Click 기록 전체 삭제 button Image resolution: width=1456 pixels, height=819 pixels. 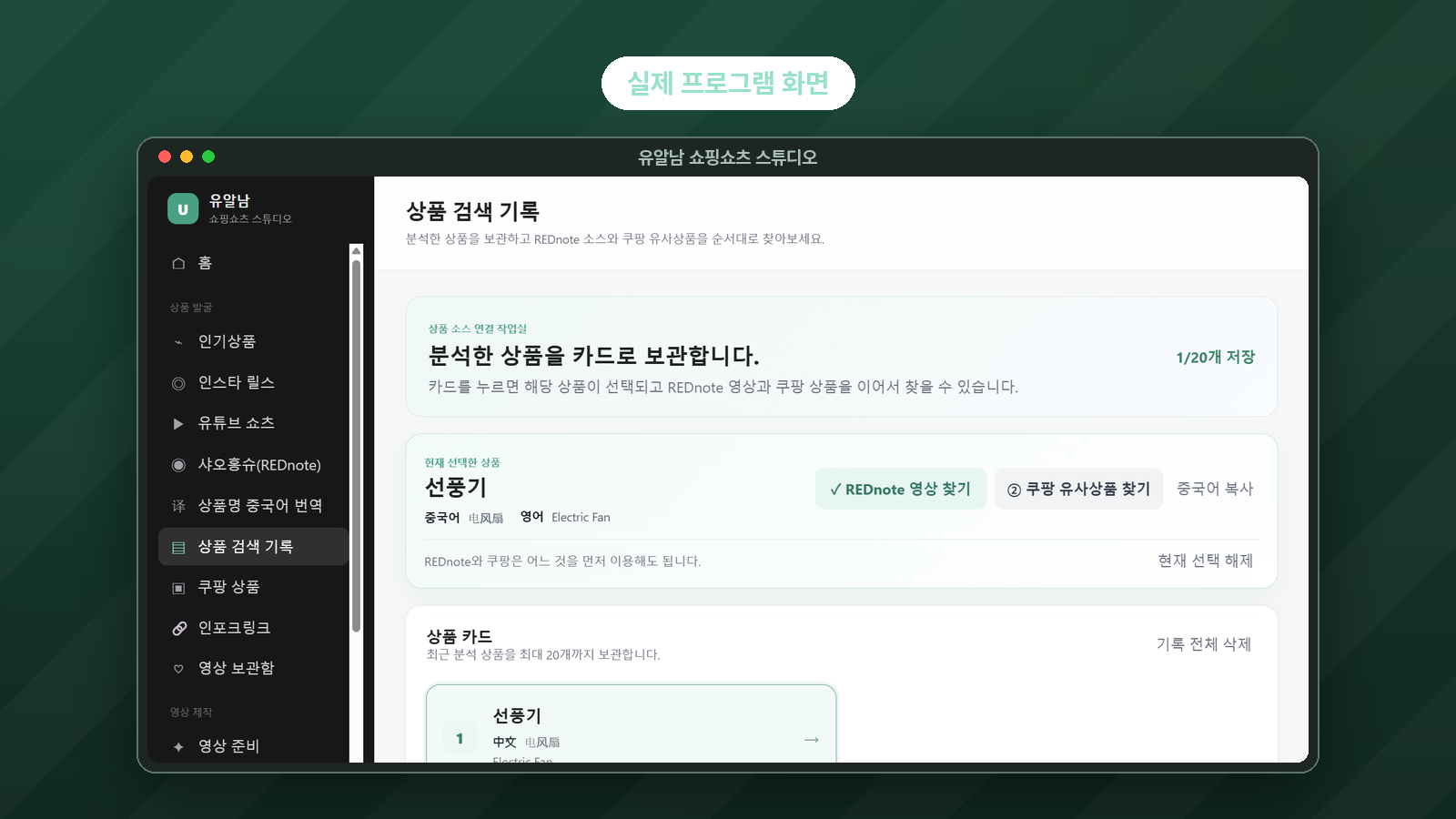coord(1203,644)
